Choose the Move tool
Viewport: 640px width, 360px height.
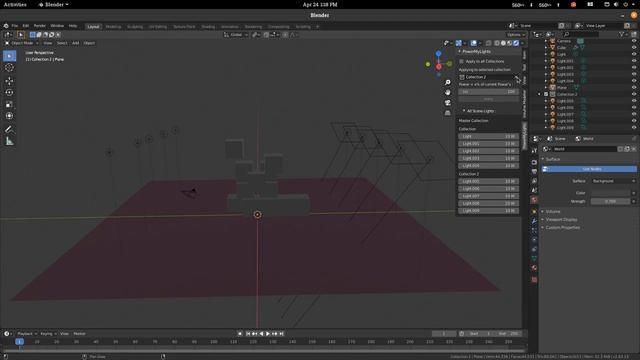point(9,81)
